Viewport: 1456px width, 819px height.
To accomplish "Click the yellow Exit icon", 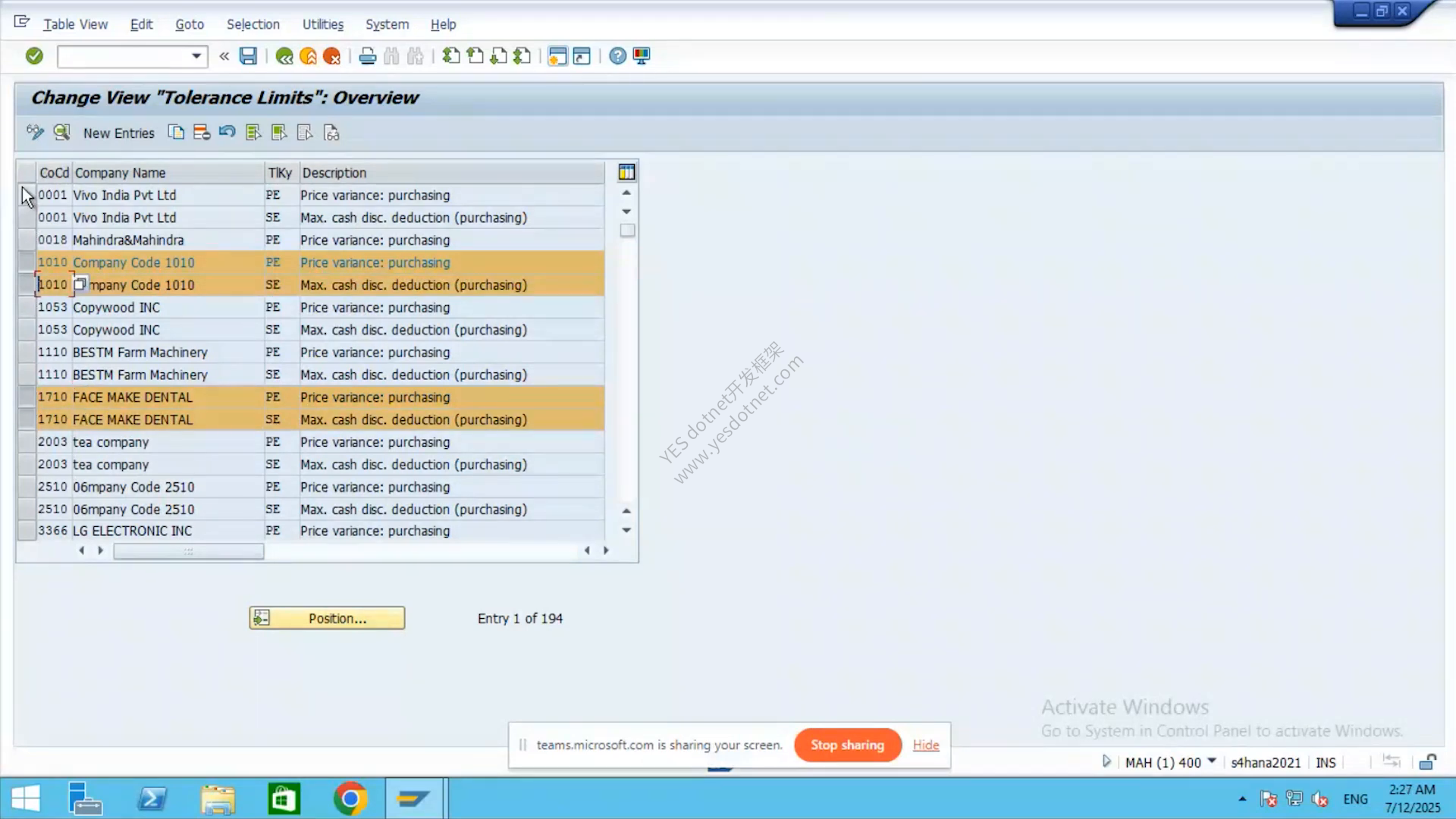I will point(308,56).
